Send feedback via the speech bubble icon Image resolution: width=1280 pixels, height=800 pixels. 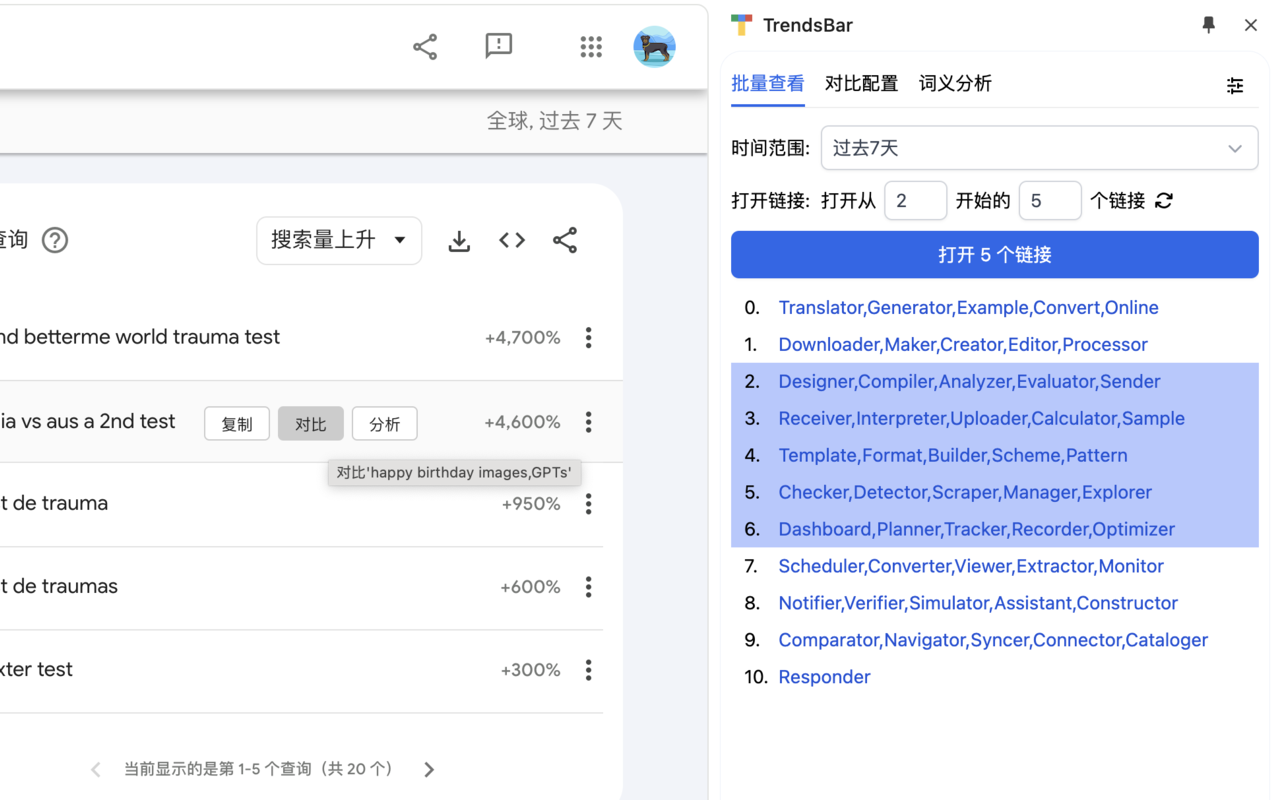point(498,47)
